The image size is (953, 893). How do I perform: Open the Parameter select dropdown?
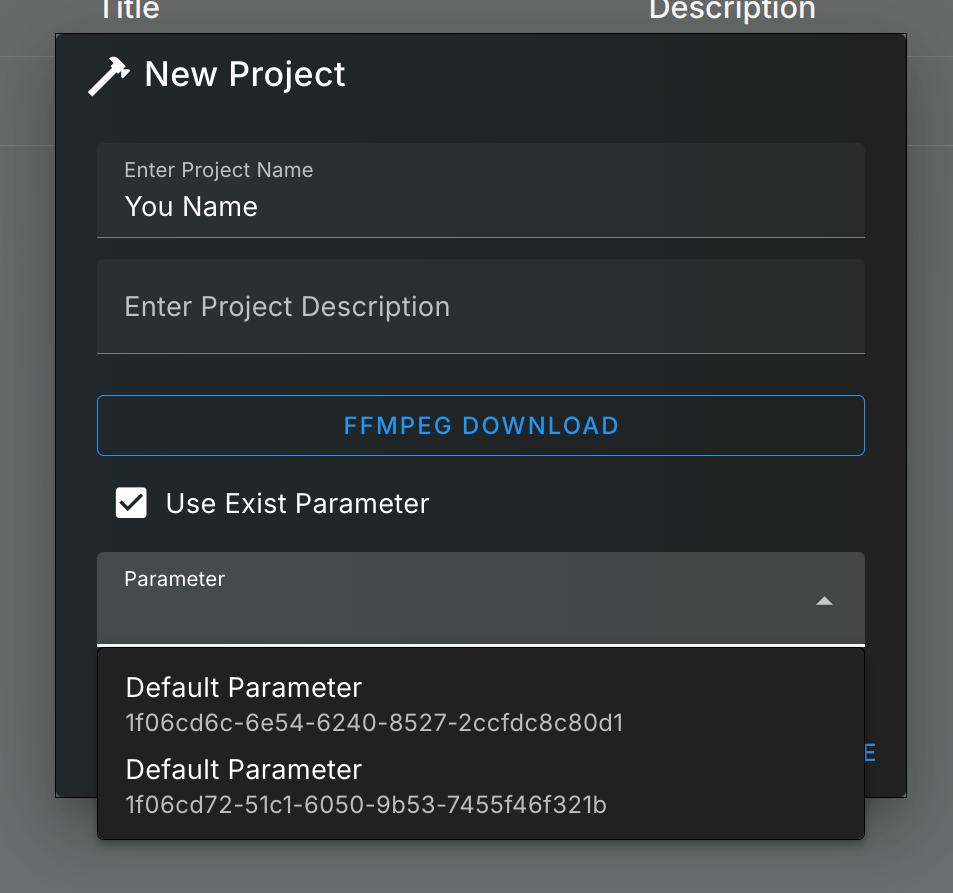tap(481, 599)
